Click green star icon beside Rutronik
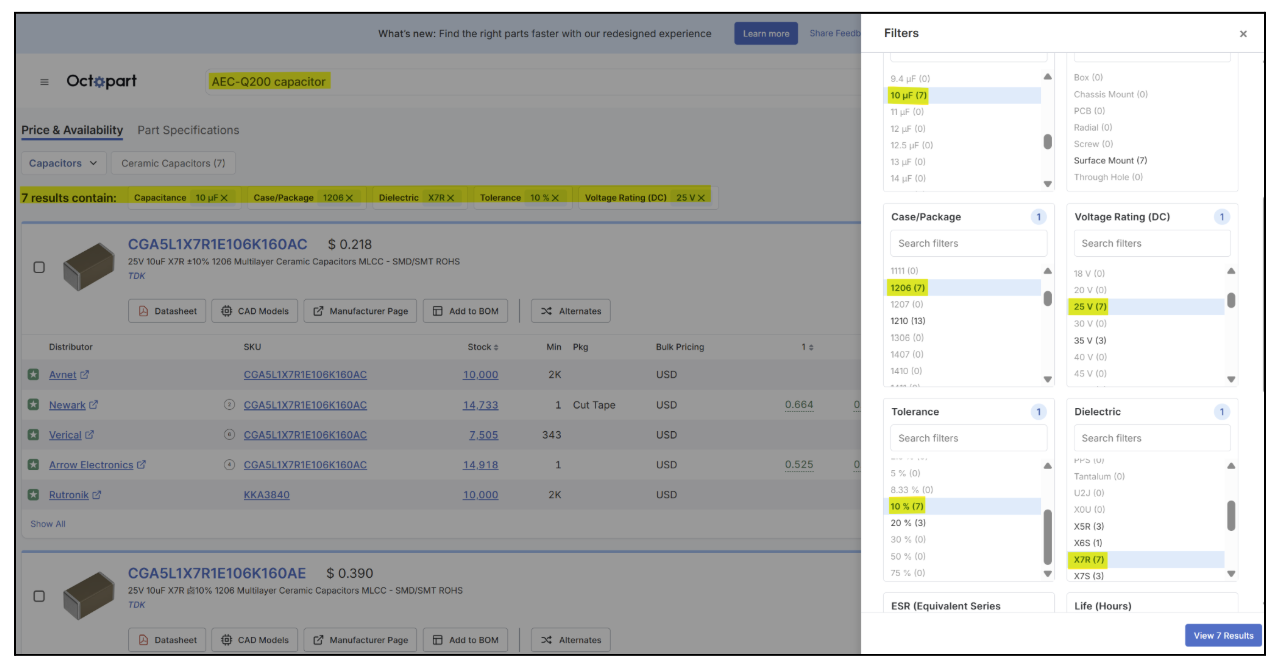 (x=34, y=495)
